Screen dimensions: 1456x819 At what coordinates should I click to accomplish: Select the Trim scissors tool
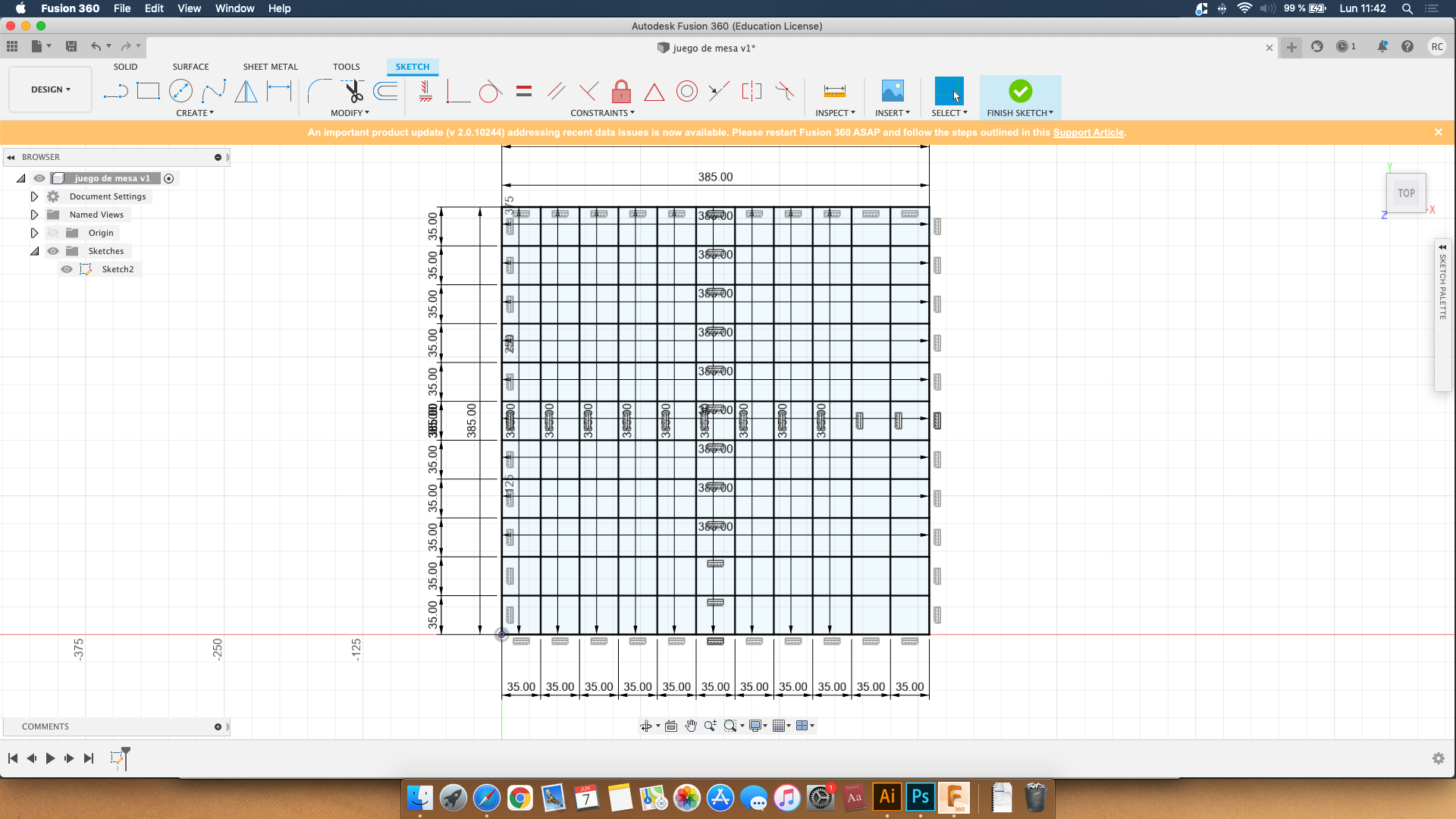pos(353,92)
